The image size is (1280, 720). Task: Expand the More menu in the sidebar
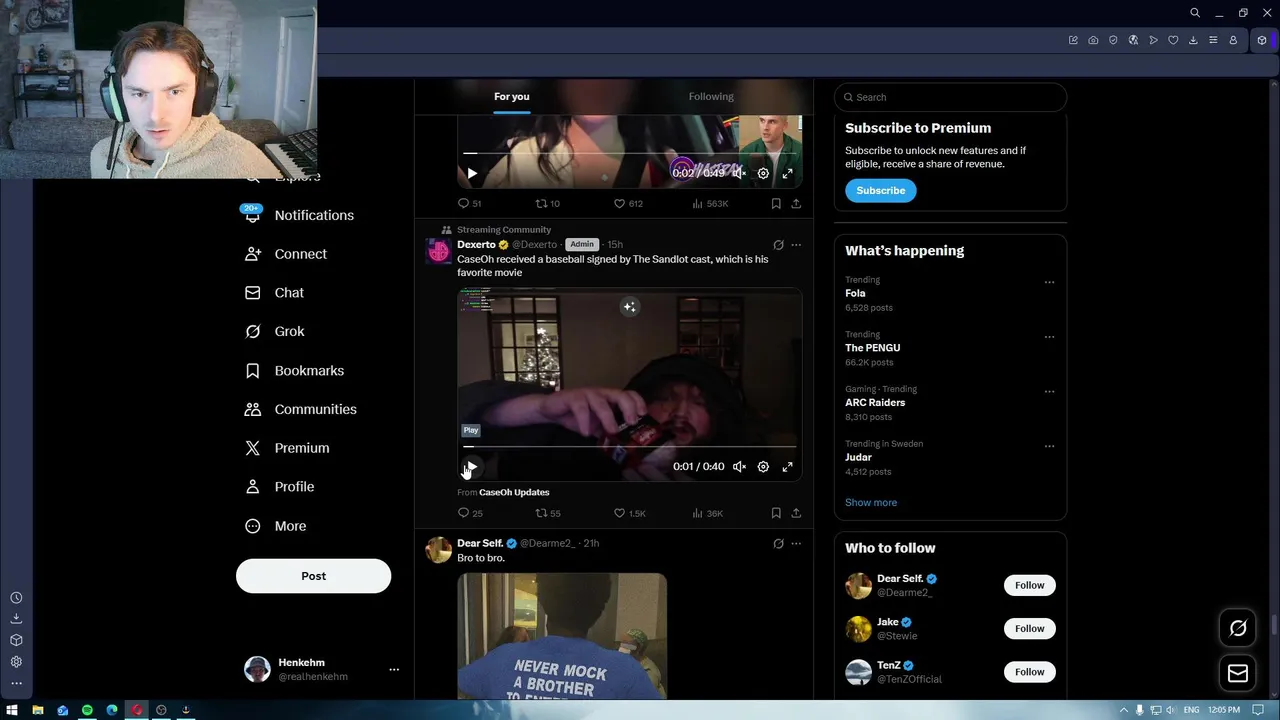pyautogui.click(x=276, y=526)
